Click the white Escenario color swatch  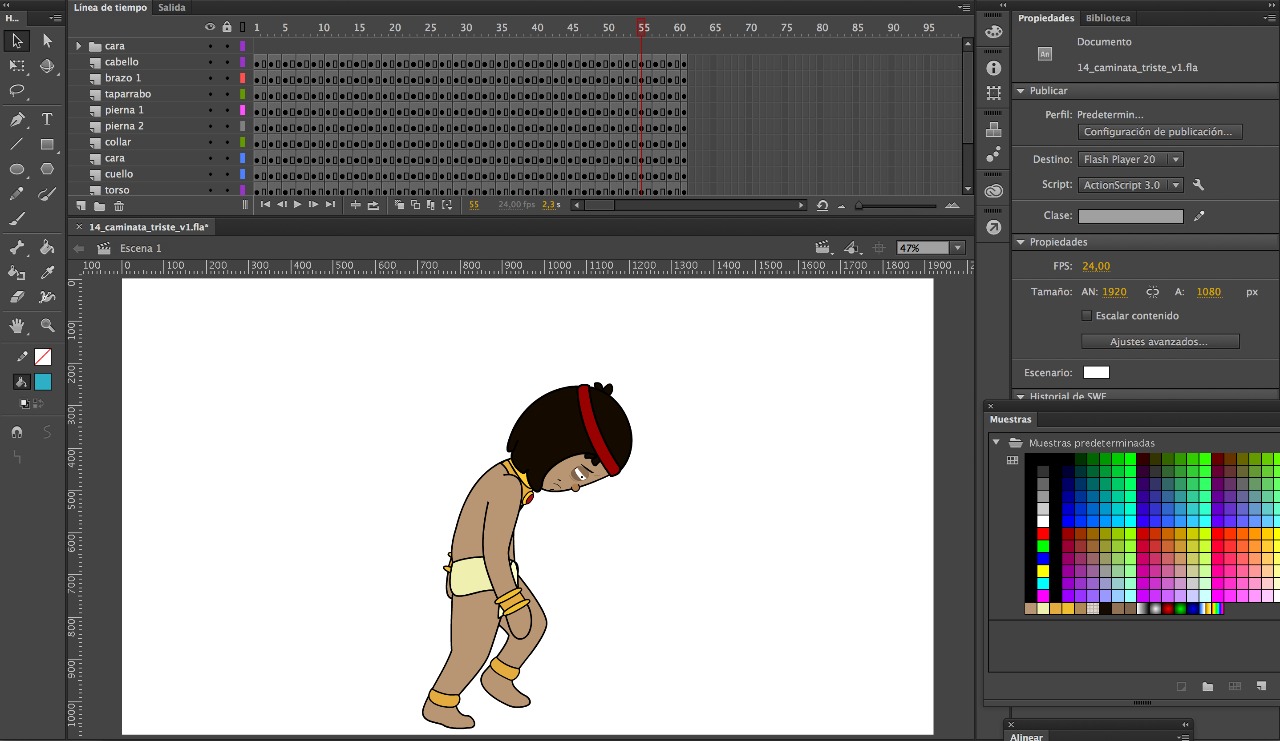pos(1096,373)
